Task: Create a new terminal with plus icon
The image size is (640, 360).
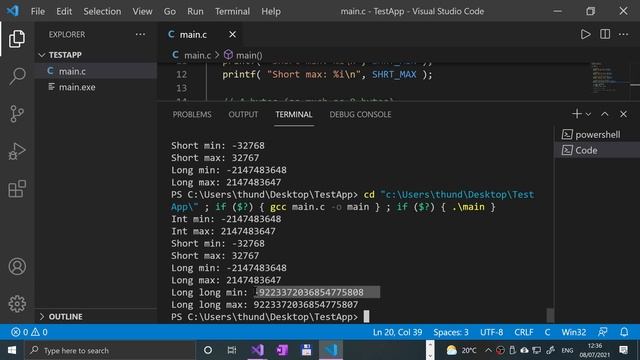Action: point(577,114)
